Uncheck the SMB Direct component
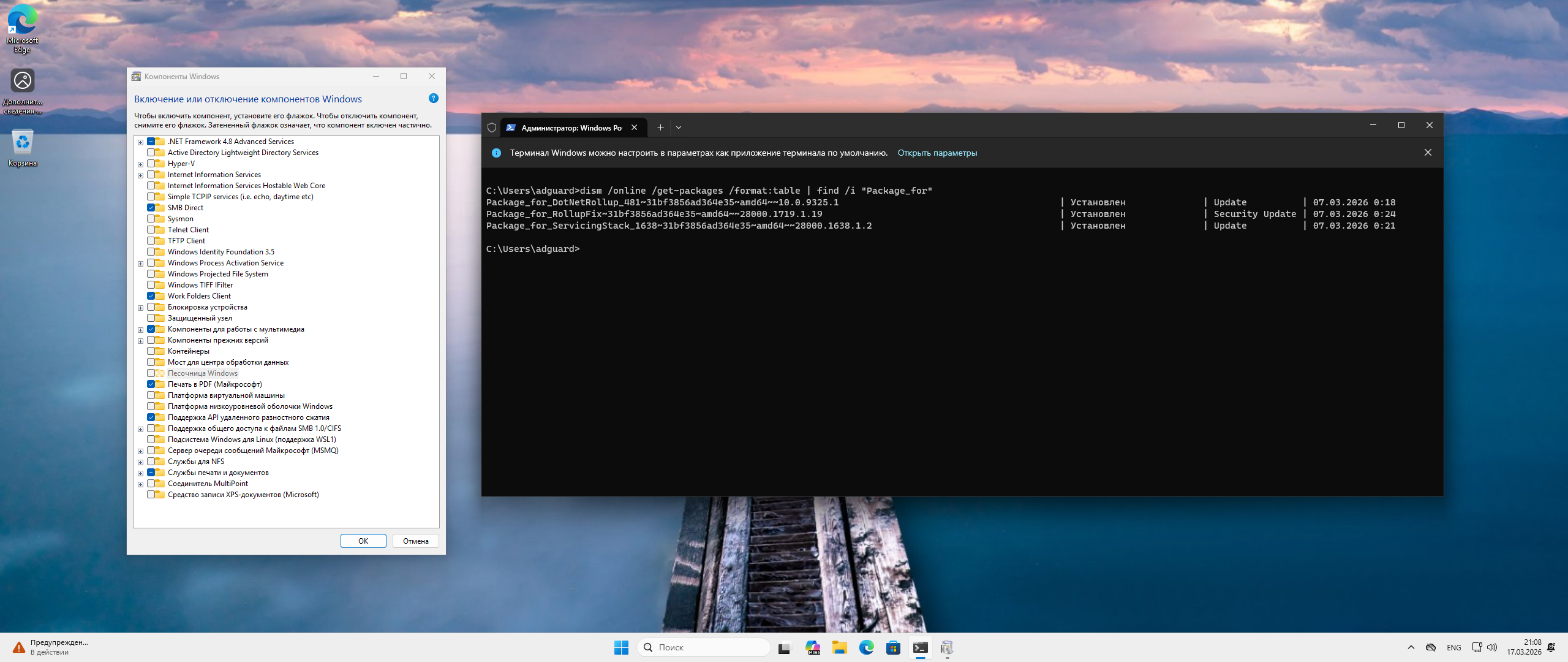Viewport: 1568px width, 662px height. click(x=151, y=208)
